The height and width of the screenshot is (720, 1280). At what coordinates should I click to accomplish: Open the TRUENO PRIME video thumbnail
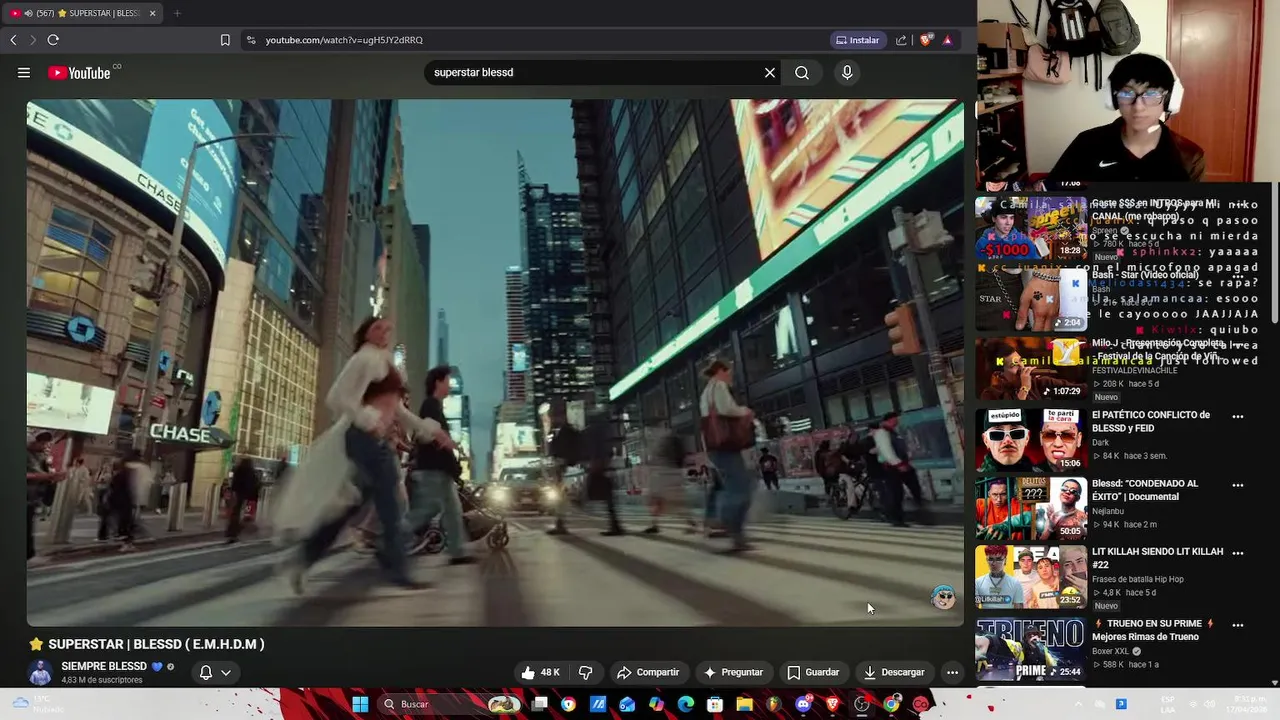pyautogui.click(x=1031, y=648)
